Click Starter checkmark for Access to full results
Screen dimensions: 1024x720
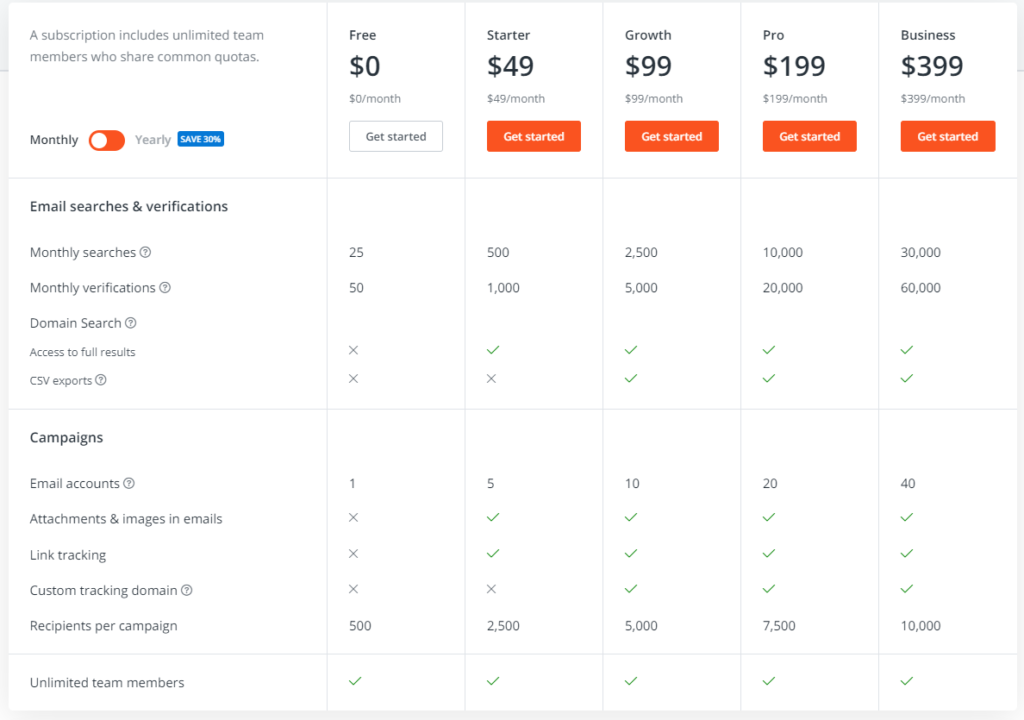point(493,350)
